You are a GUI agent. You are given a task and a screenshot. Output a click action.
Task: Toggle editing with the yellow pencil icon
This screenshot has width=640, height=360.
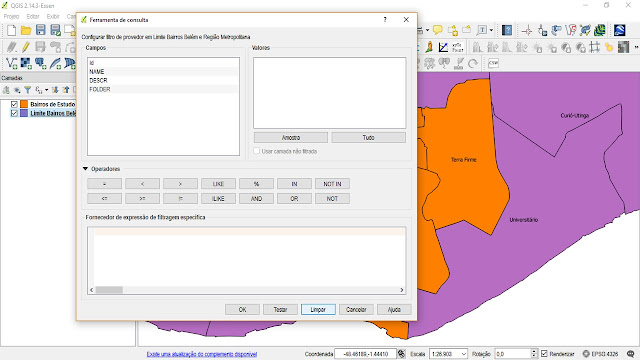coord(26,47)
